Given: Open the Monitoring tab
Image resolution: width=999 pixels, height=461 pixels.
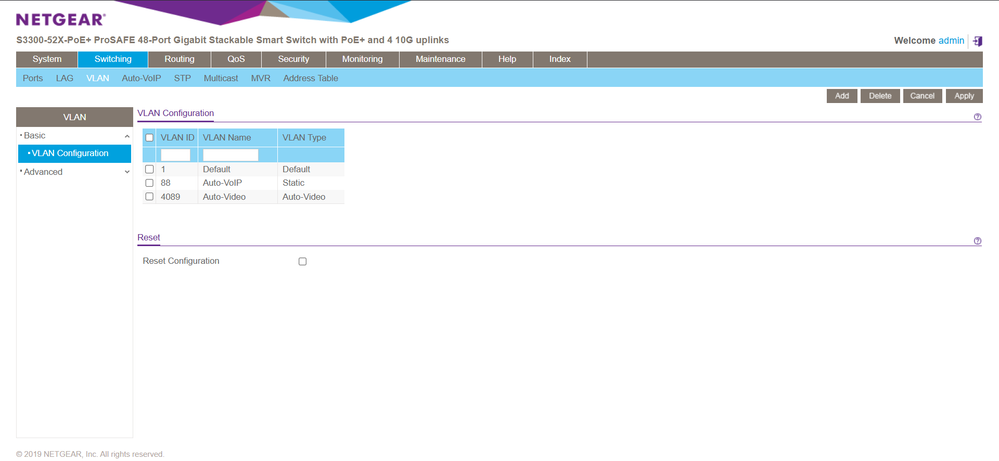Looking at the screenshot, I should pos(363,59).
